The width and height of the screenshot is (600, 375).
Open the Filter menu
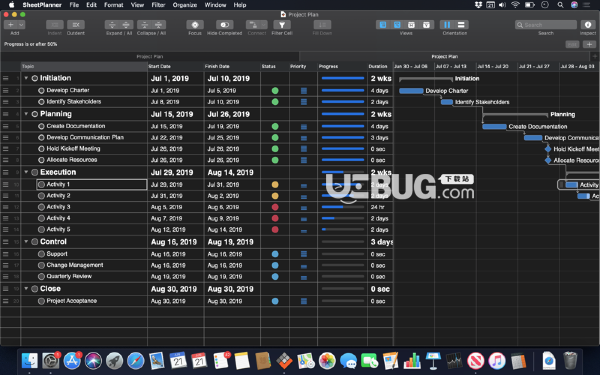pos(158,5)
